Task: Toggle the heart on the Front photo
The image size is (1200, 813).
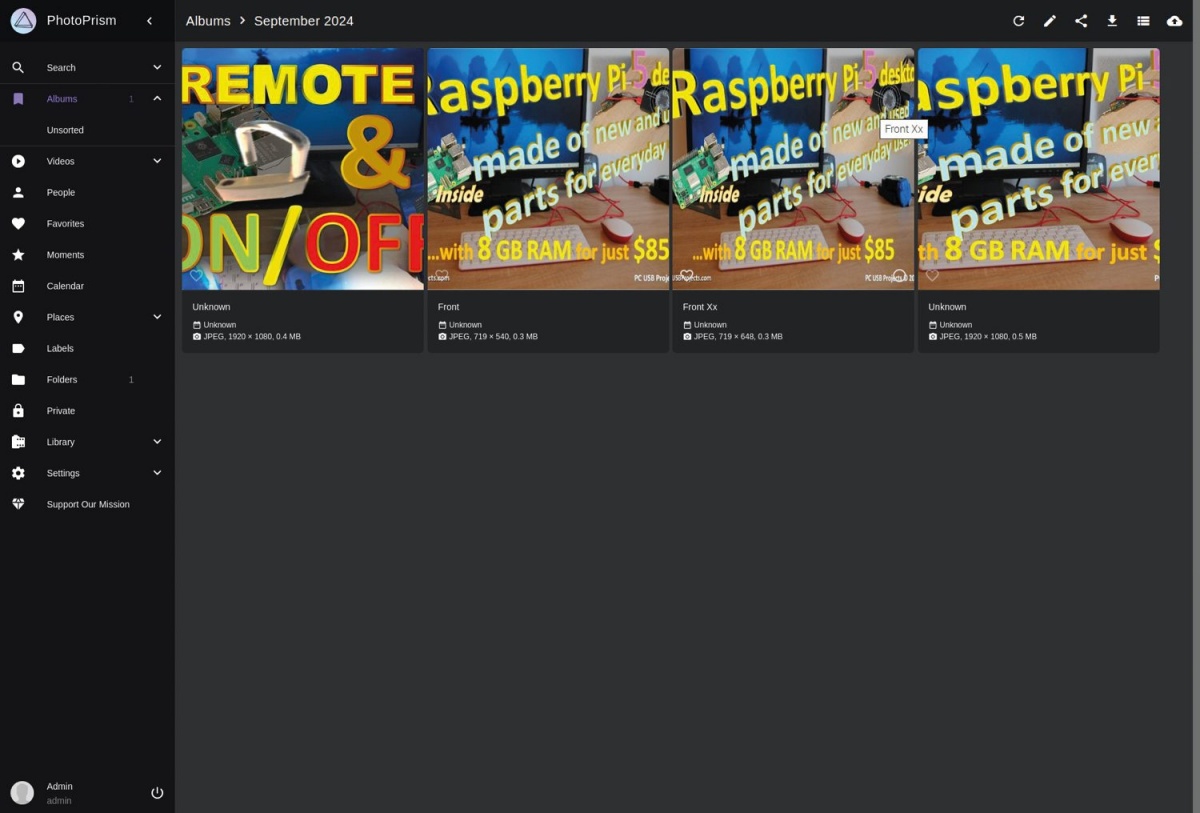Action: (441, 275)
